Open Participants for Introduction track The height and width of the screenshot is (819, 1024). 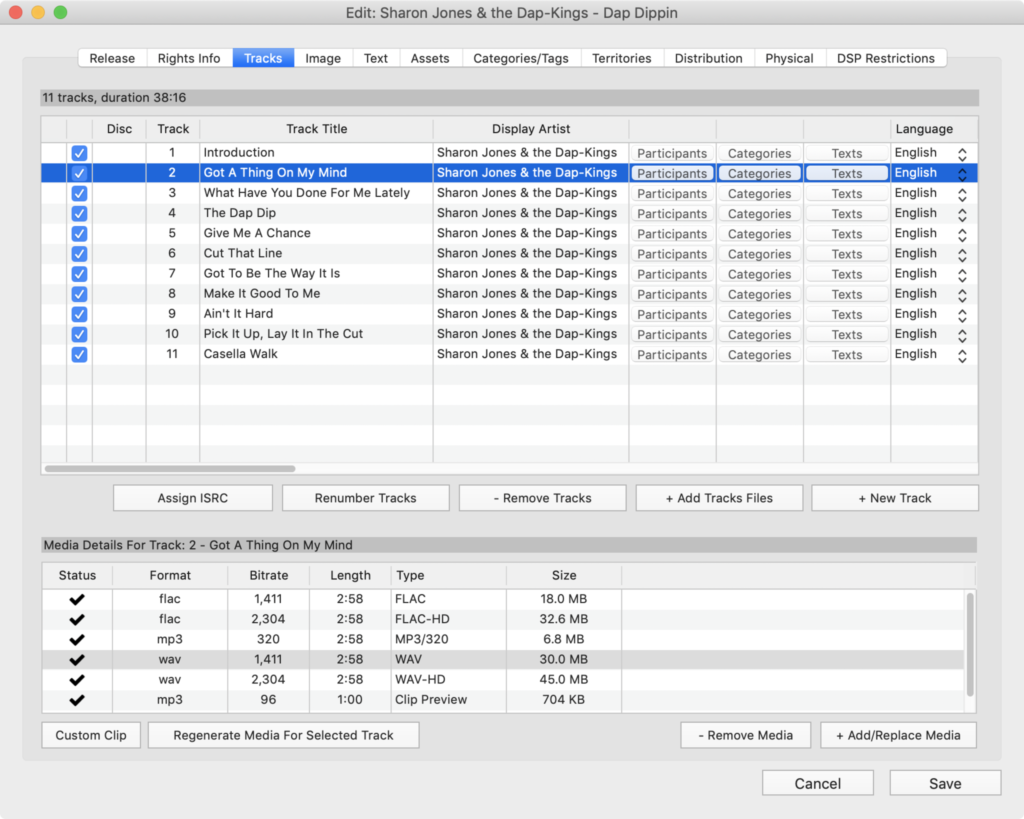(x=672, y=153)
